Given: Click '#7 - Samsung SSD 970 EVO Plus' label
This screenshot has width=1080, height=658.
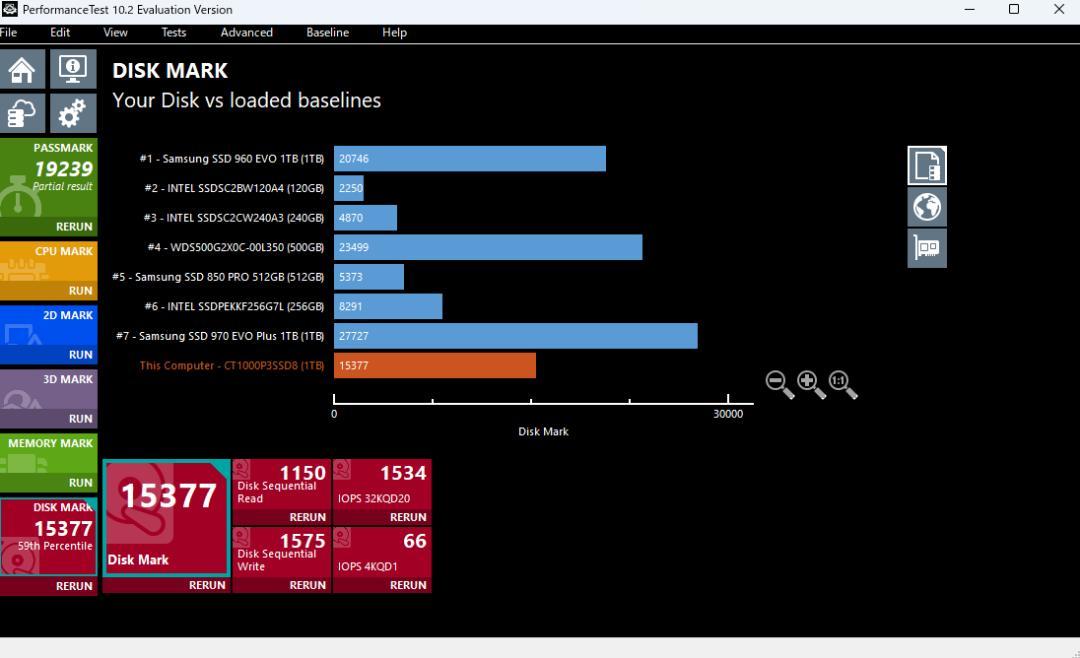Looking at the screenshot, I should (x=220, y=336).
